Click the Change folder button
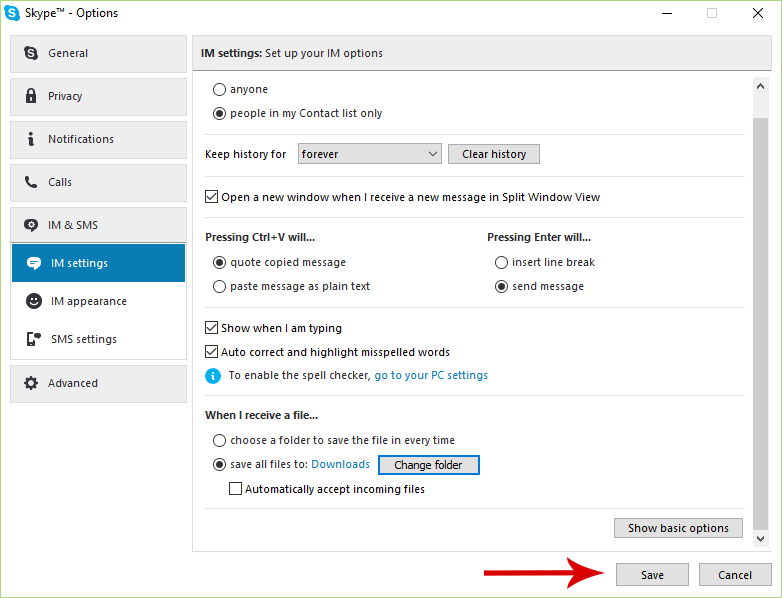The height and width of the screenshot is (598, 782). click(428, 465)
